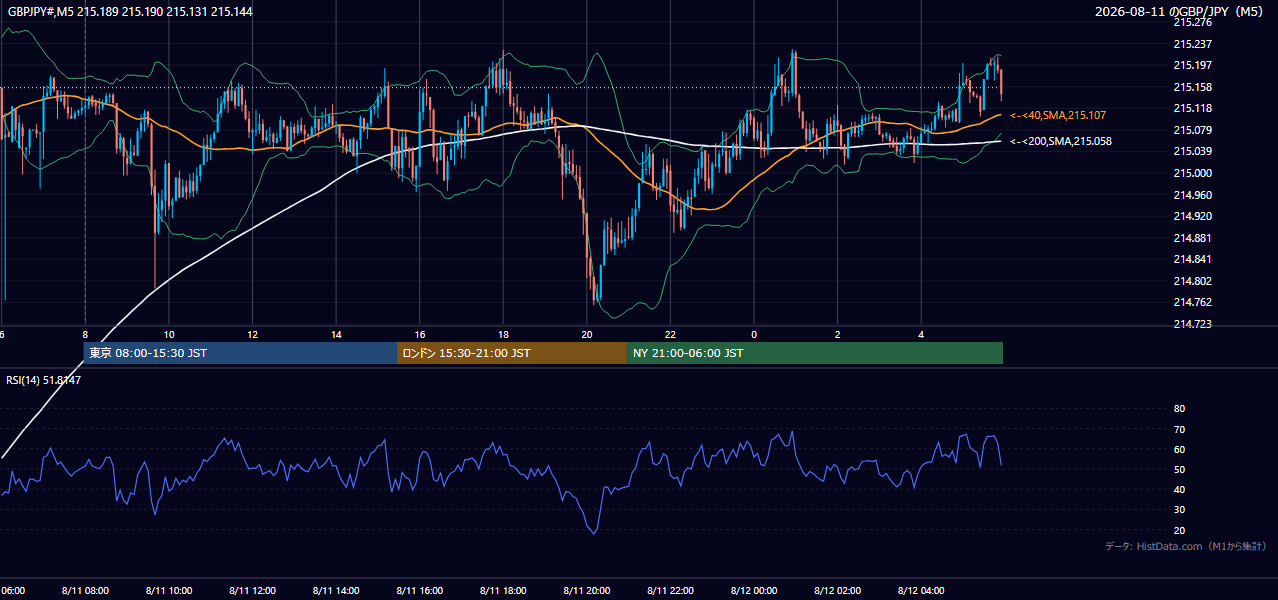Click price axis label 214.723
The width and height of the screenshot is (1278, 600).
(1192, 324)
